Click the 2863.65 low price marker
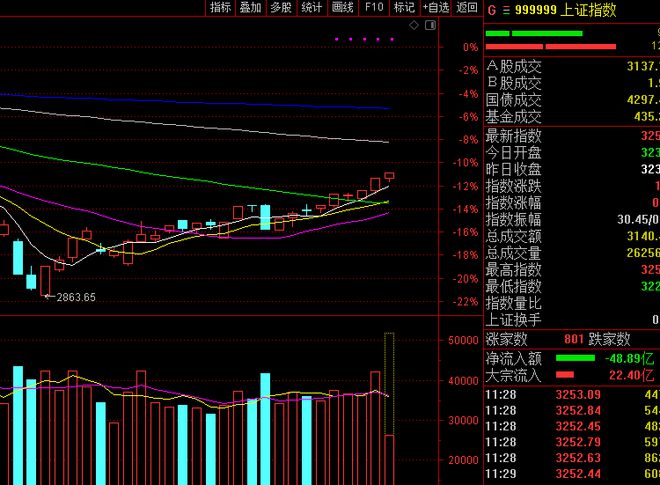This screenshot has width=660, height=485. (75, 297)
